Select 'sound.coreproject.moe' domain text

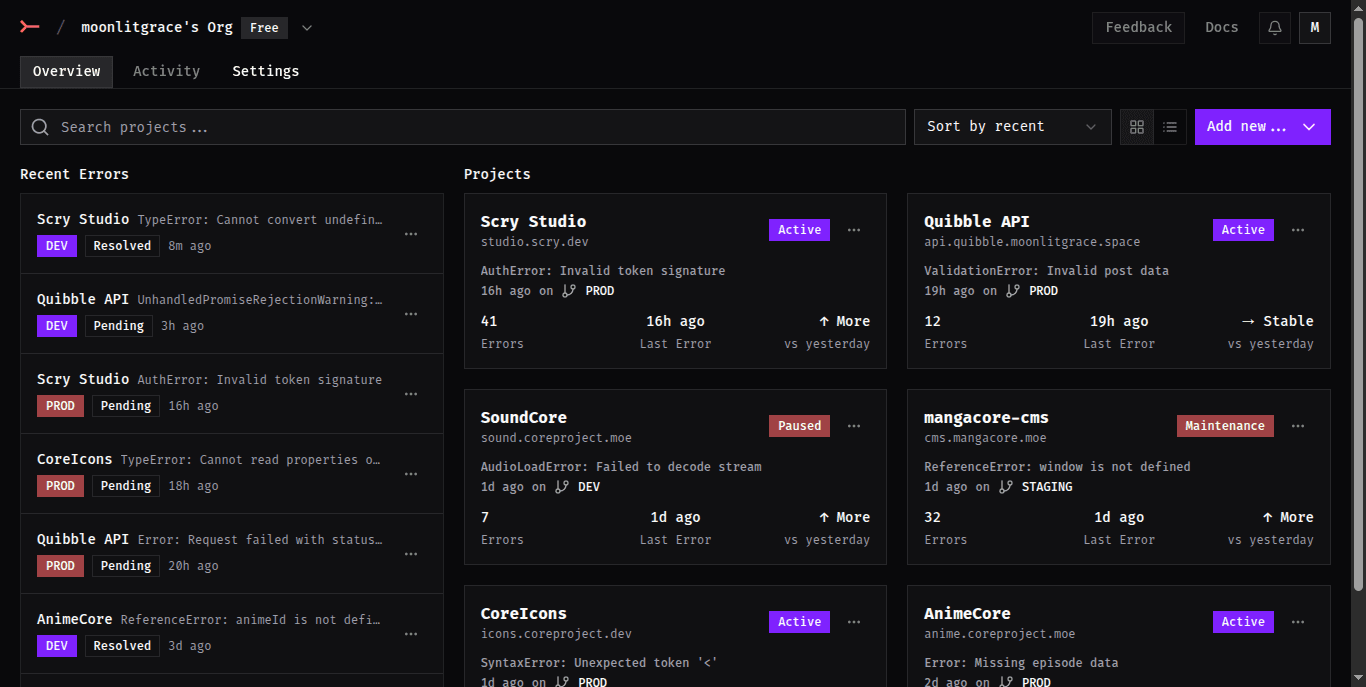point(556,438)
